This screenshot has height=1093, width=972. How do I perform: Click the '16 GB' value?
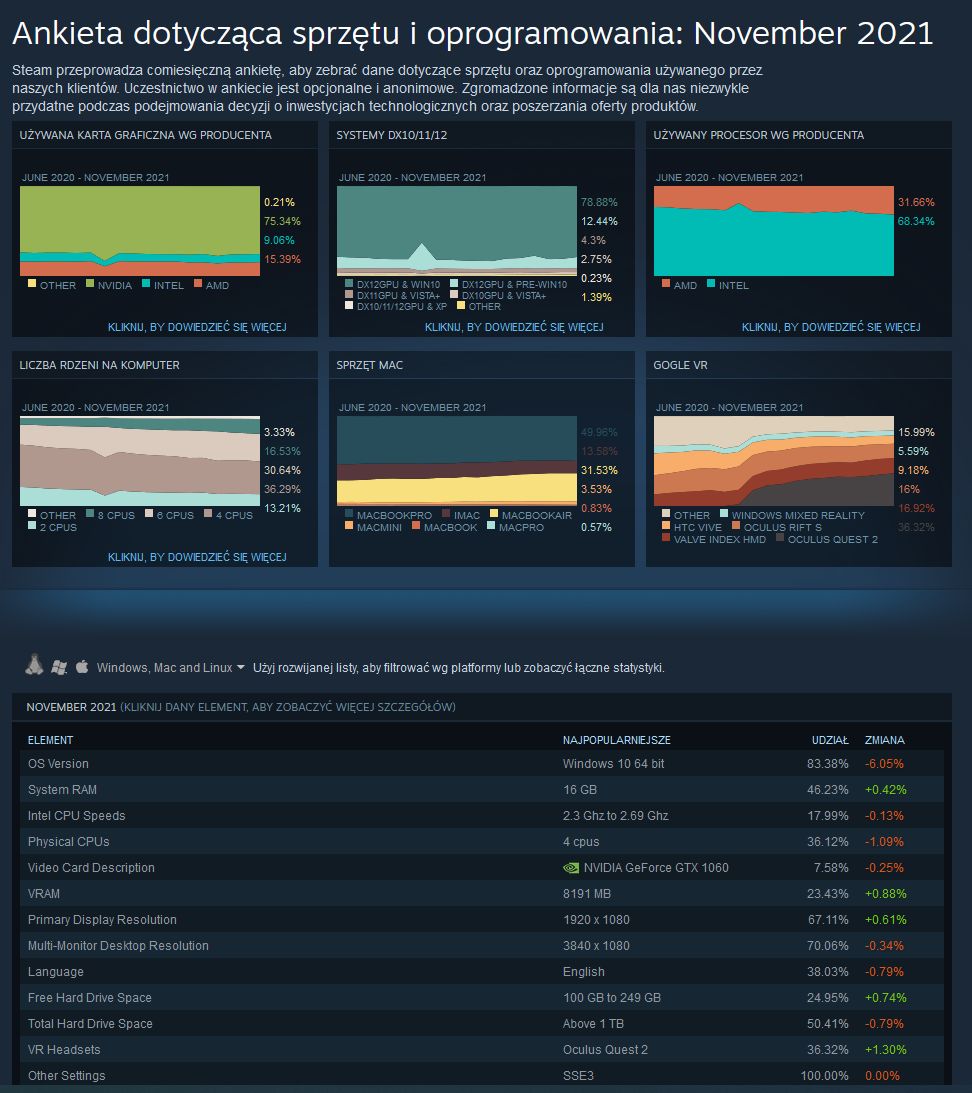tap(580, 790)
